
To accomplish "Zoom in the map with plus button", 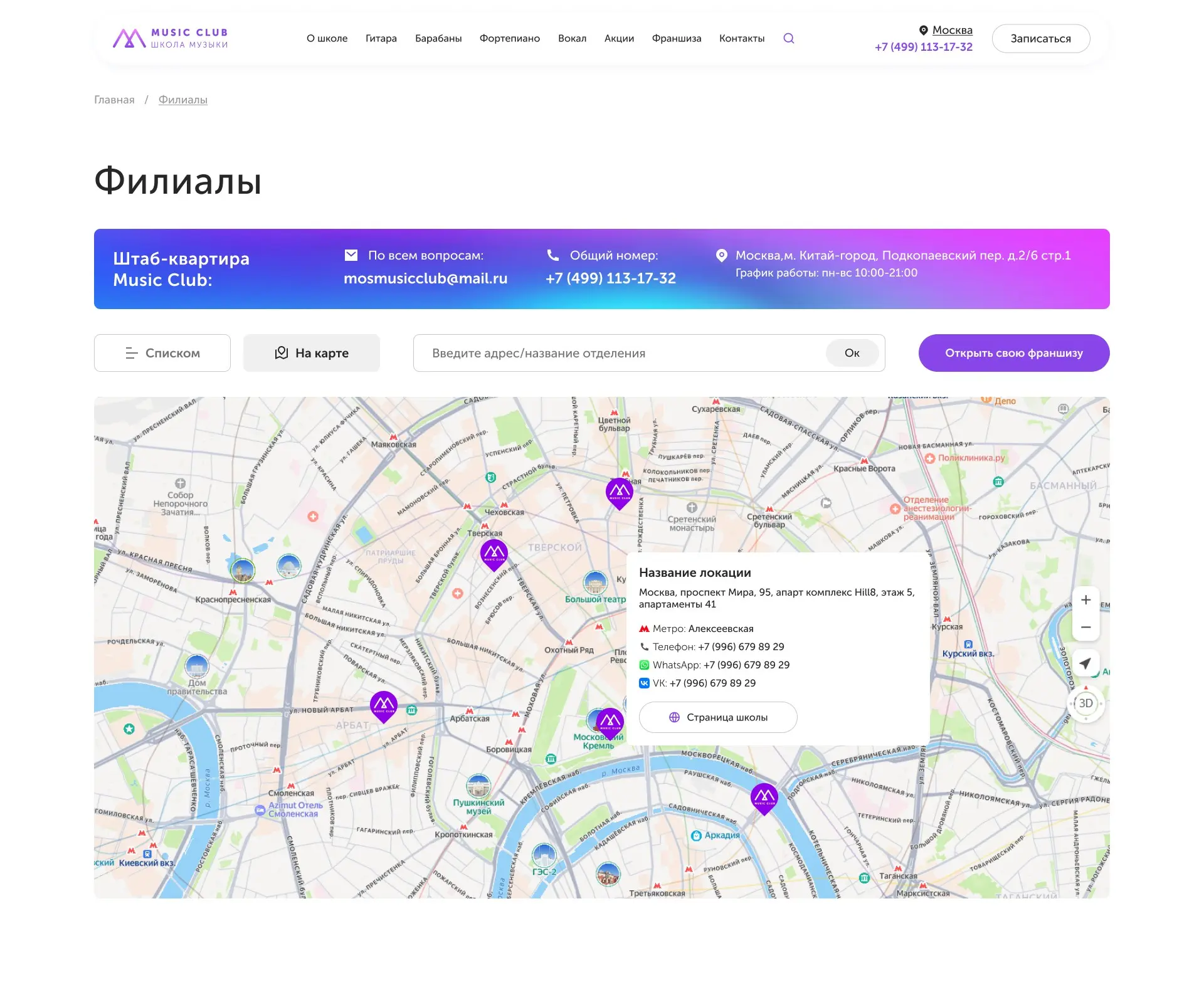I will pos(1085,600).
